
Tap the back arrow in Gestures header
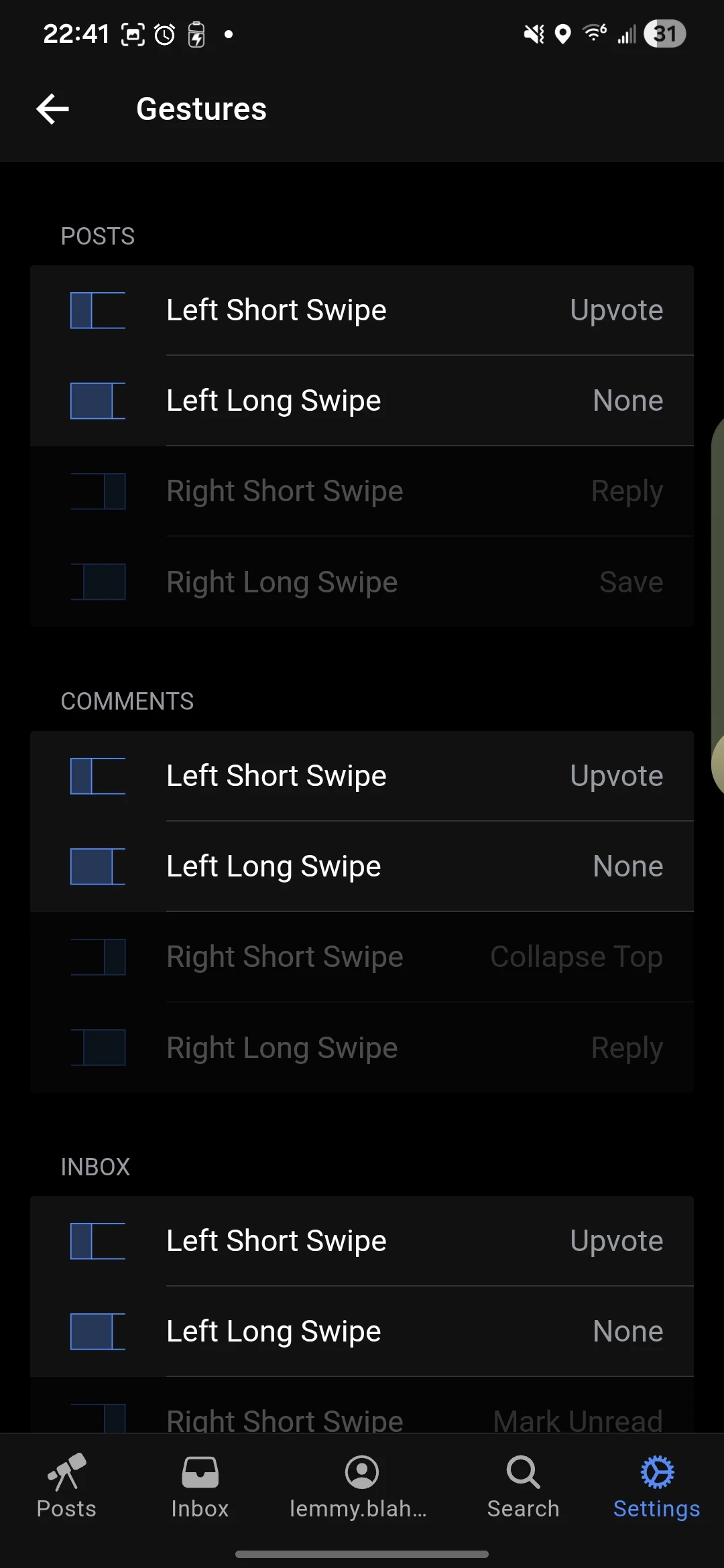(x=53, y=109)
